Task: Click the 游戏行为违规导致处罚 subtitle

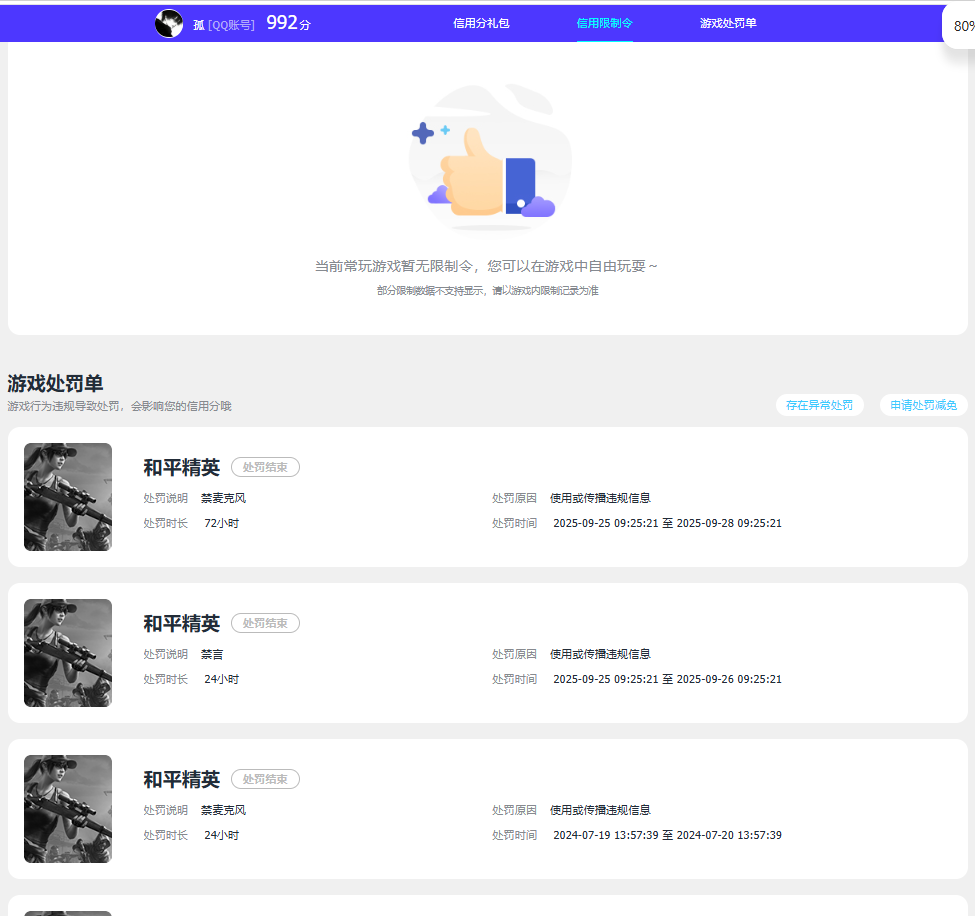Action: (119, 407)
